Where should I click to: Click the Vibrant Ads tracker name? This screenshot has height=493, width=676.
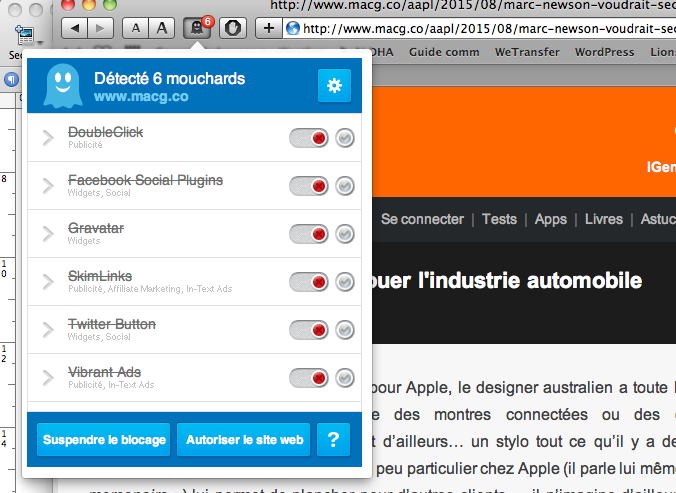[x=104, y=372]
